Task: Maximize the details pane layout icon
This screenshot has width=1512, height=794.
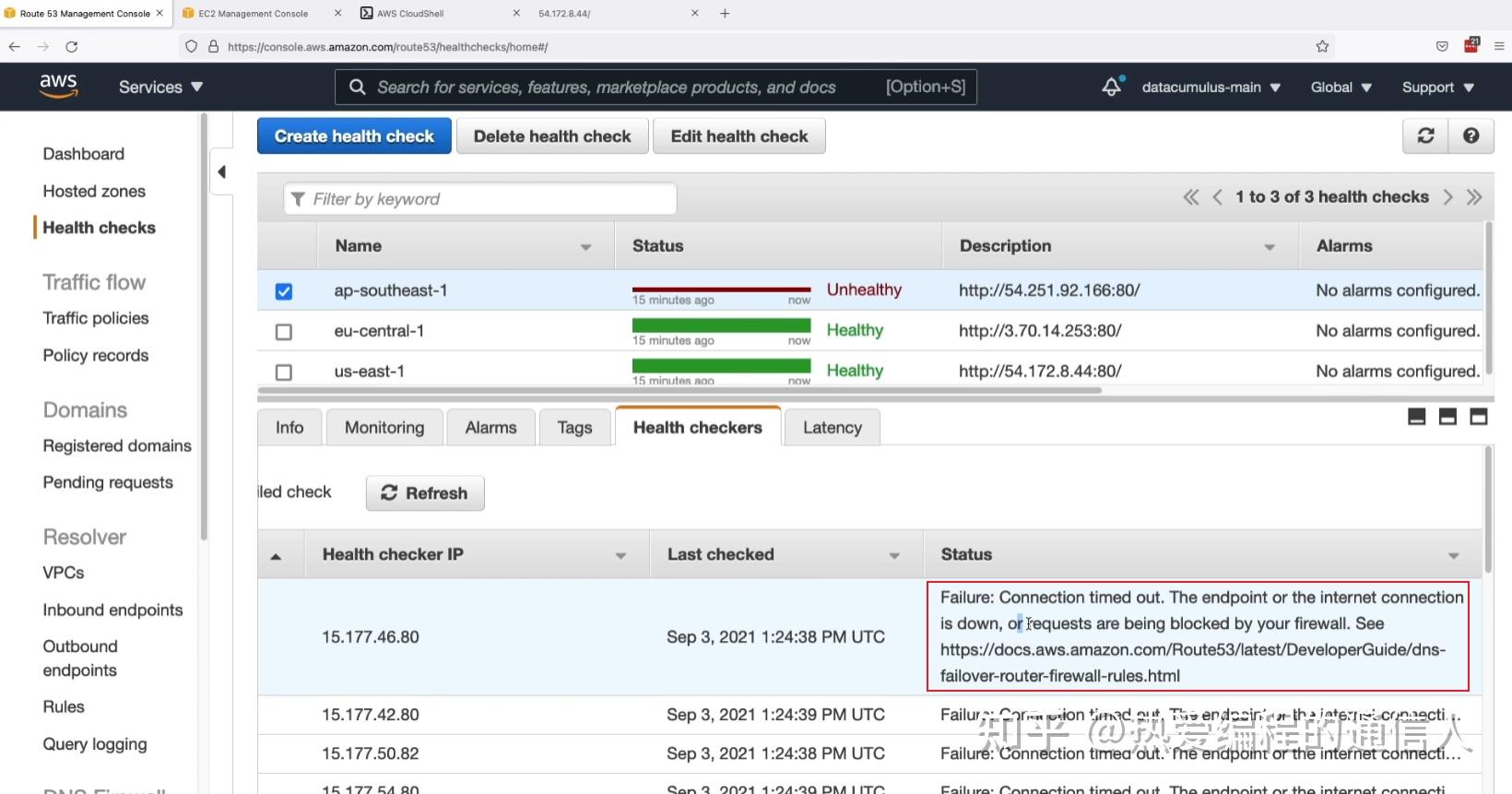Action: [1479, 417]
